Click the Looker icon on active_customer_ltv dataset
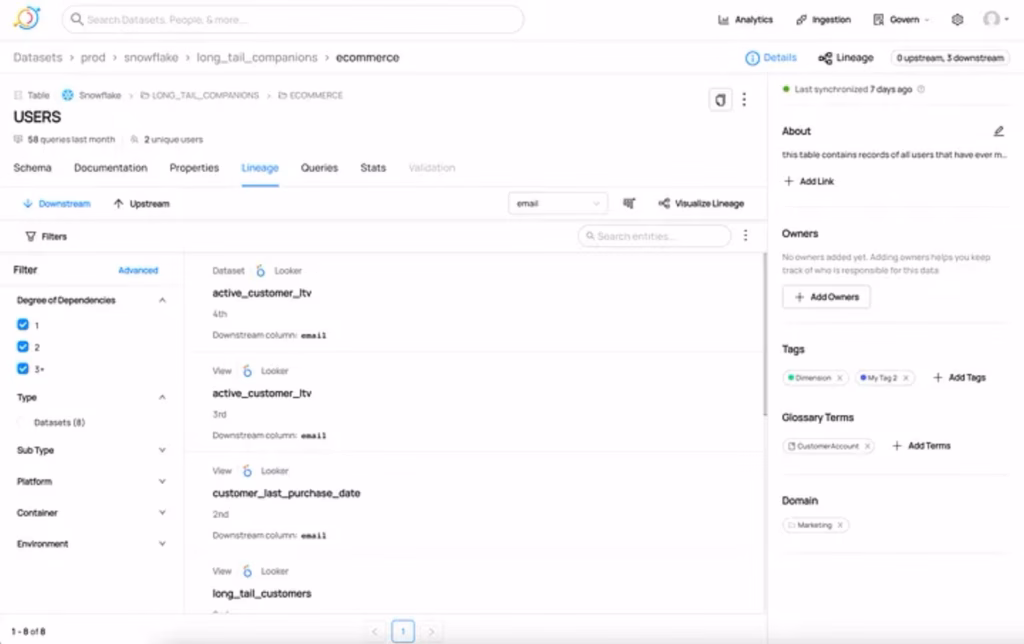1024x644 pixels. point(259,268)
